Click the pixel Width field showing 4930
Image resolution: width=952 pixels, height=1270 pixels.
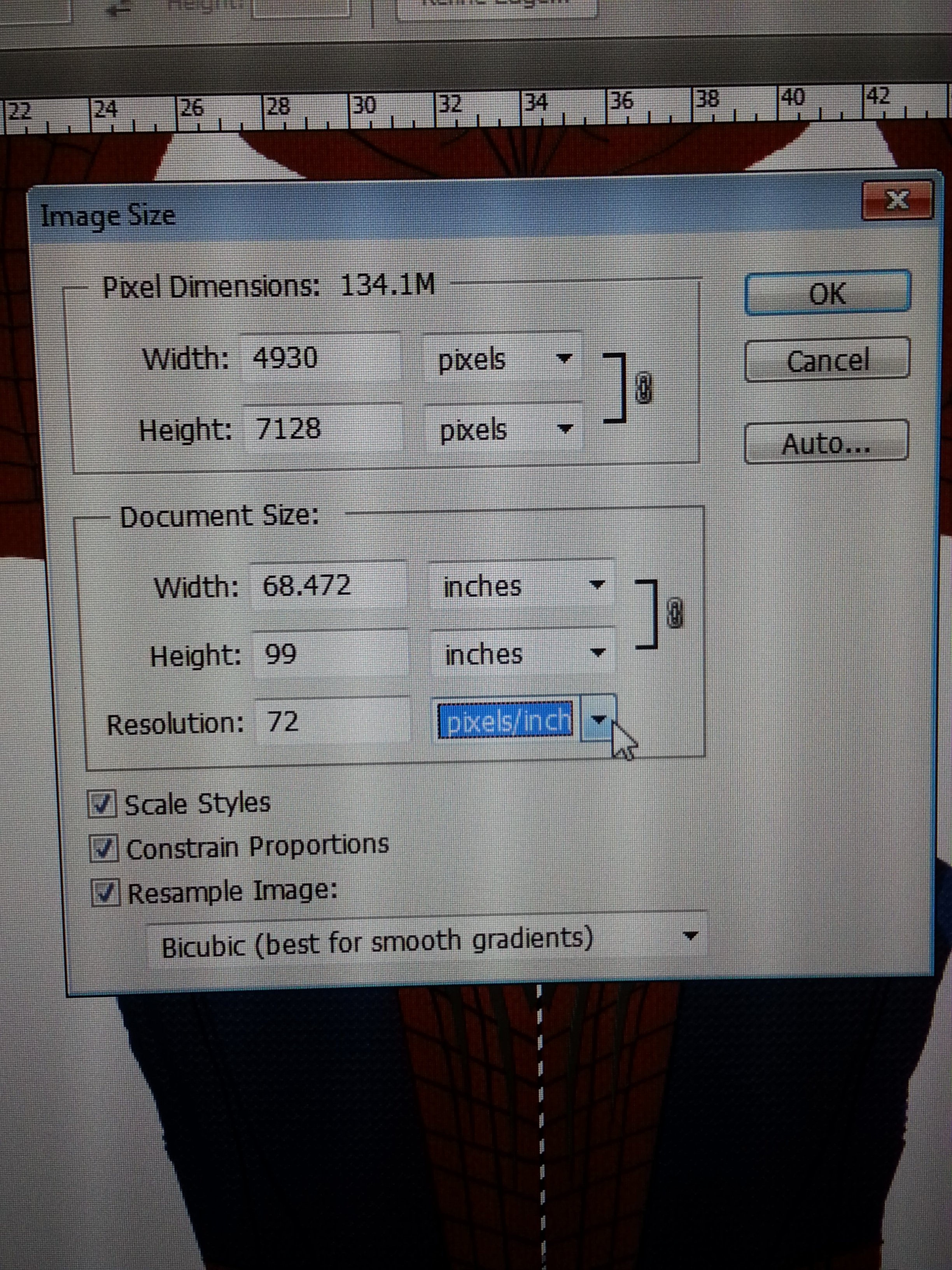[320, 358]
